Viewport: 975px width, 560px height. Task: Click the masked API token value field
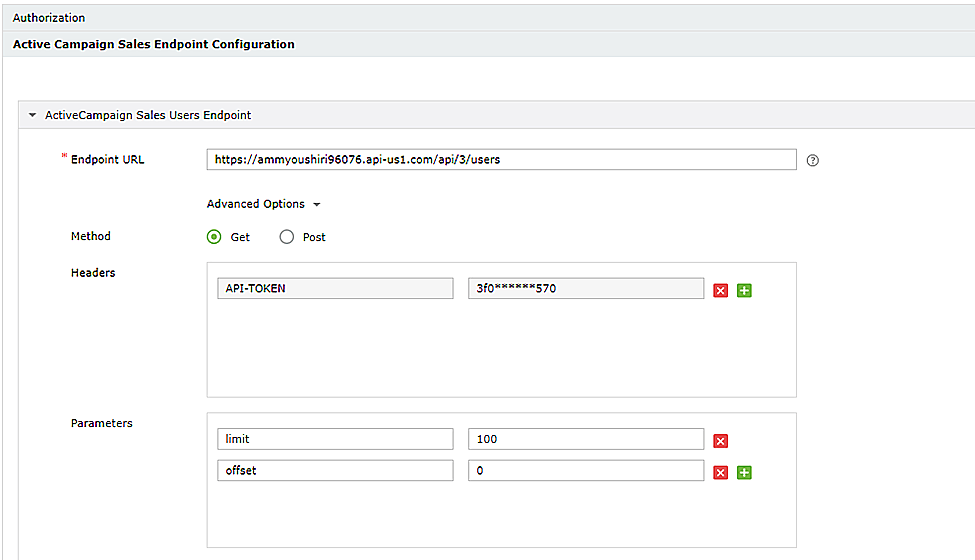click(x=585, y=288)
